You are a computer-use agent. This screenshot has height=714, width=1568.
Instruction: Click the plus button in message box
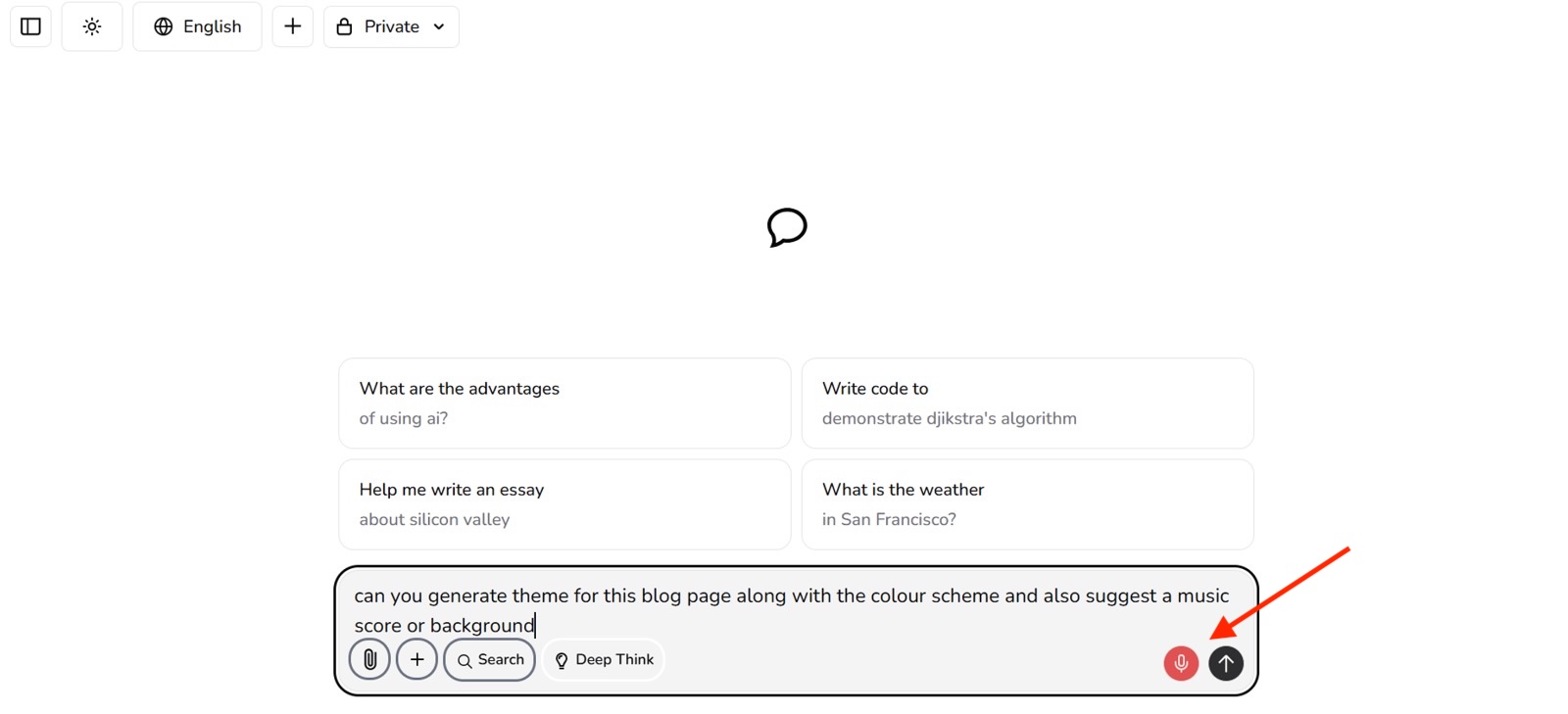pyautogui.click(x=416, y=659)
